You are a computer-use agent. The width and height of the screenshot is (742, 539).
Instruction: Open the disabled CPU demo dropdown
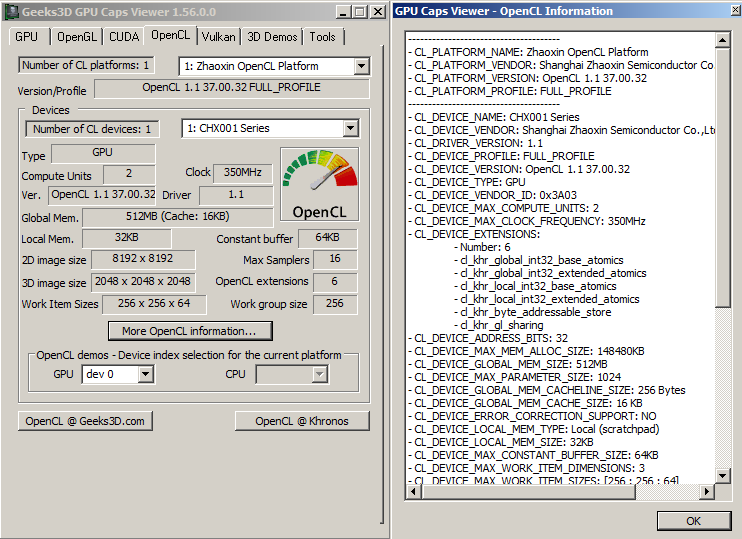(x=319, y=374)
